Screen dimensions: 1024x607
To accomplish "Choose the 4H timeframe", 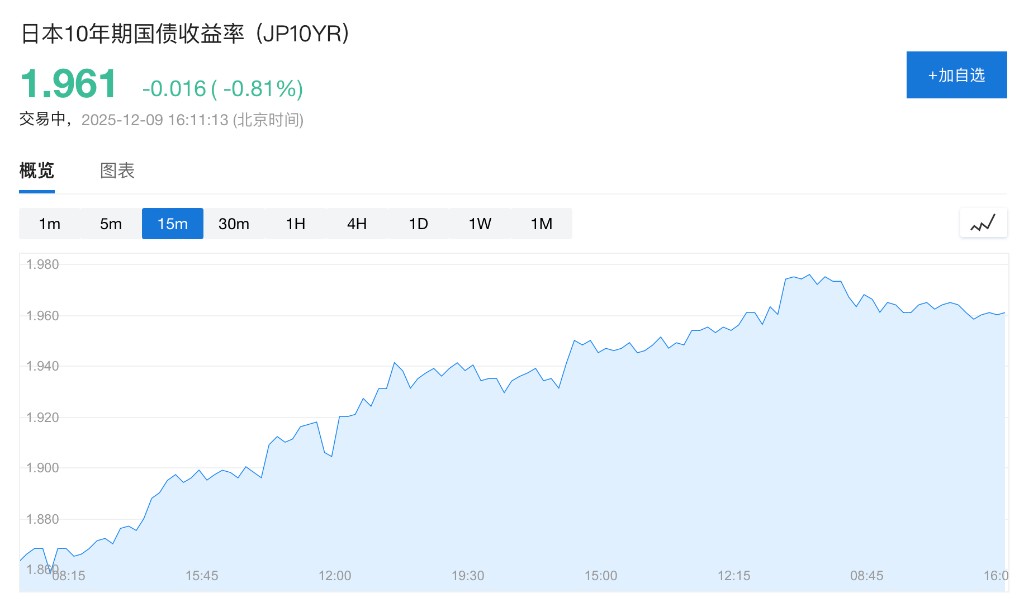I will tap(357, 224).
